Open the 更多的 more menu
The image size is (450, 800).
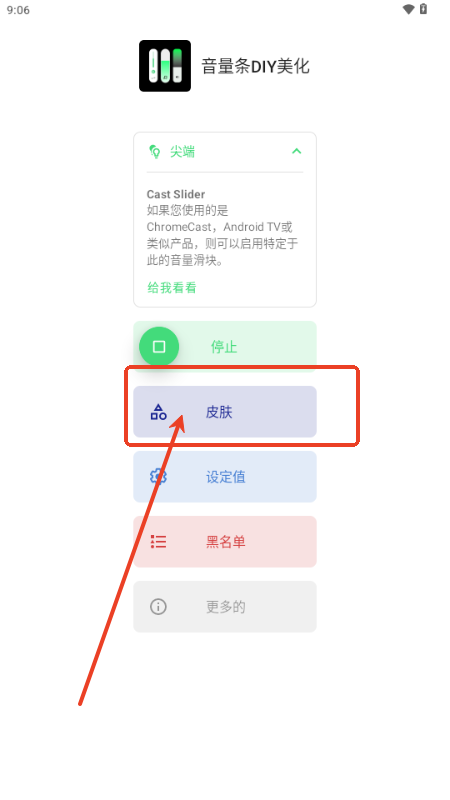(x=225, y=607)
